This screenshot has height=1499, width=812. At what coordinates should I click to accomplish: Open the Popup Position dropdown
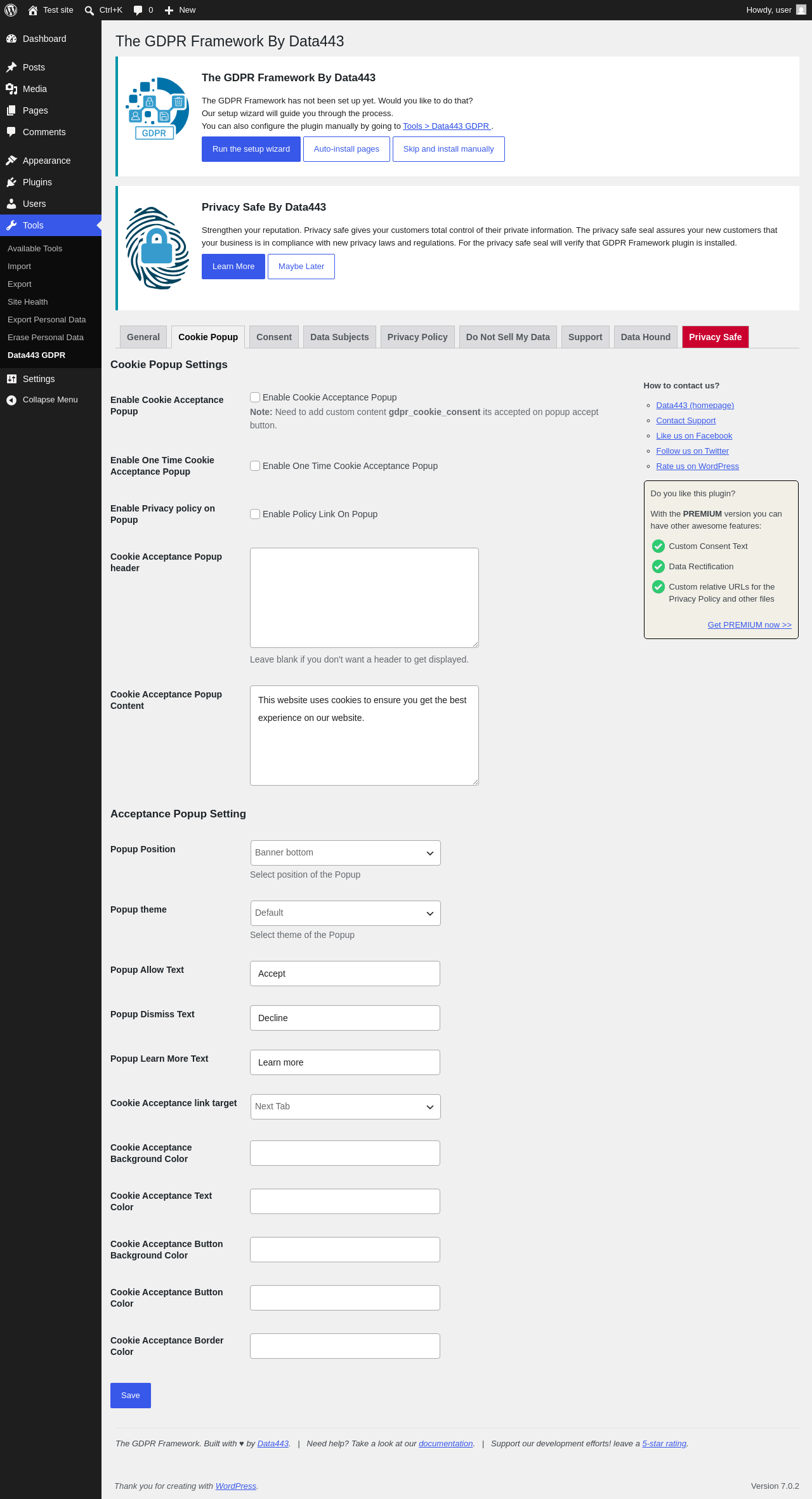click(346, 853)
